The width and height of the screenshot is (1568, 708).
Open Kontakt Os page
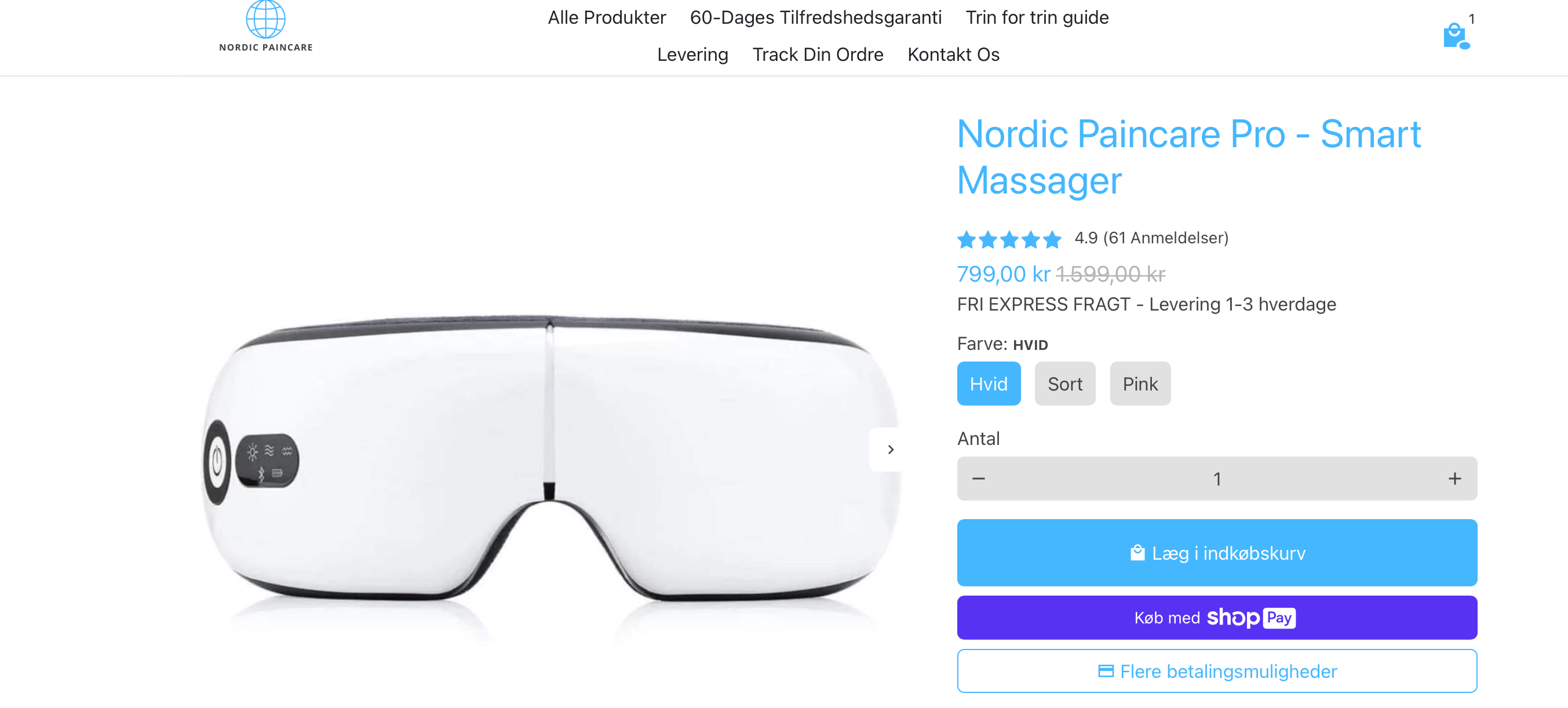pos(953,55)
